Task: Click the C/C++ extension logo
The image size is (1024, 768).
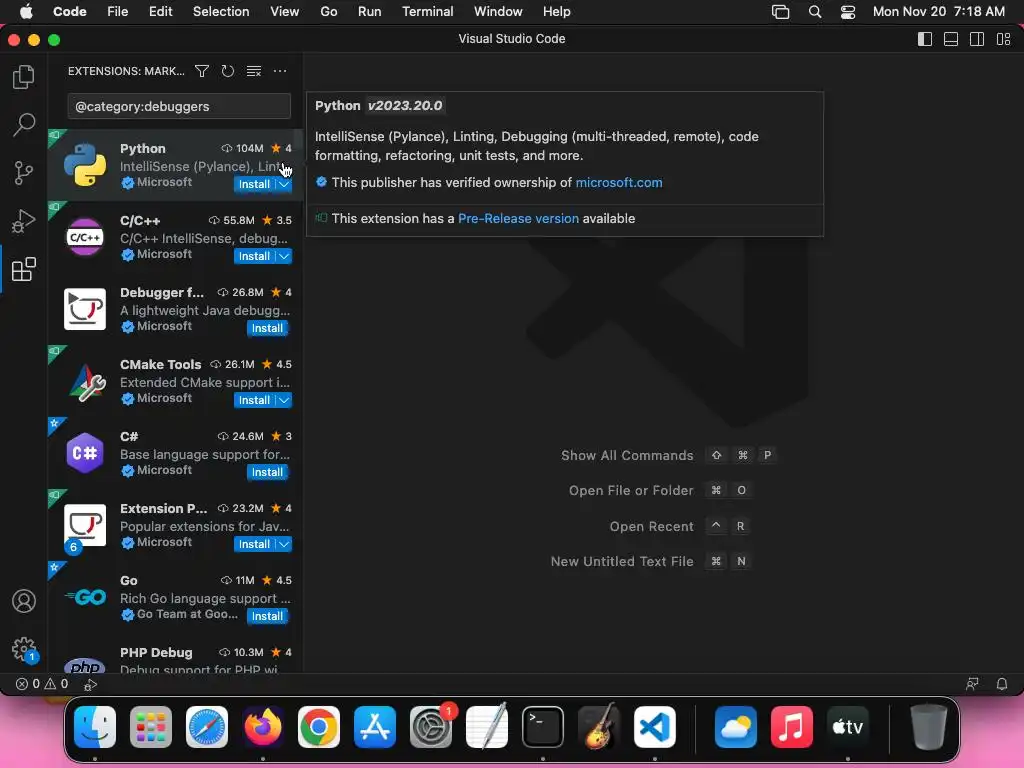Action: point(85,236)
